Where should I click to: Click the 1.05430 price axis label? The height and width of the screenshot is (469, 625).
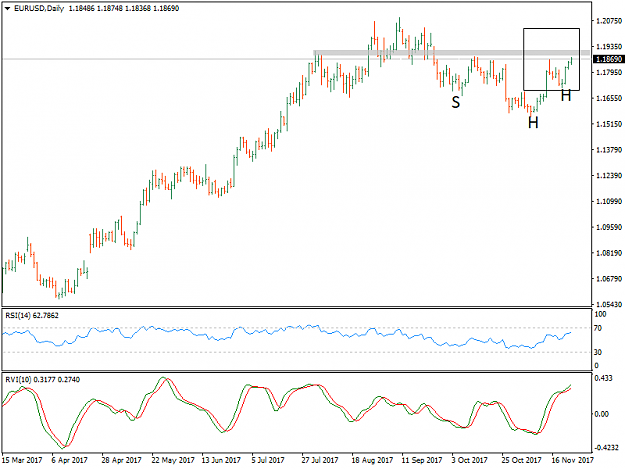[609, 304]
